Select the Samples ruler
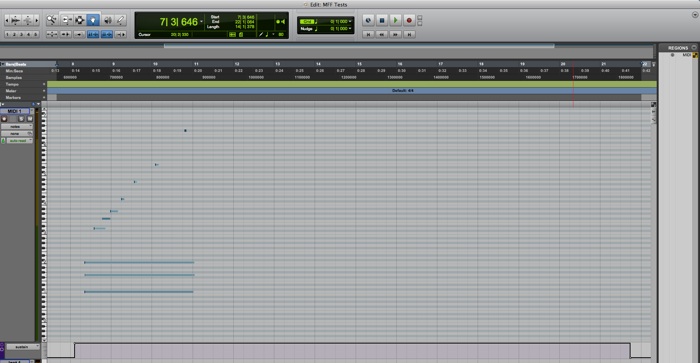 (13, 78)
